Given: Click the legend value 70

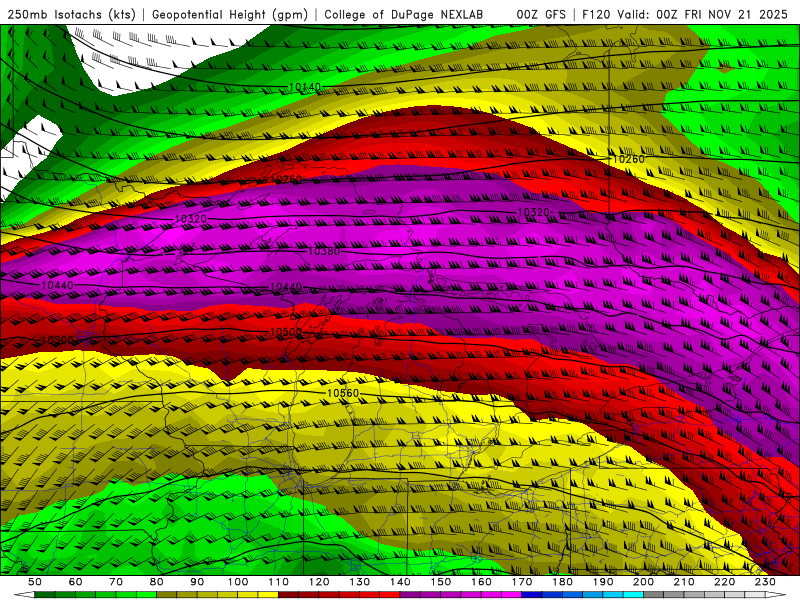Looking at the screenshot, I should (116, 582).
